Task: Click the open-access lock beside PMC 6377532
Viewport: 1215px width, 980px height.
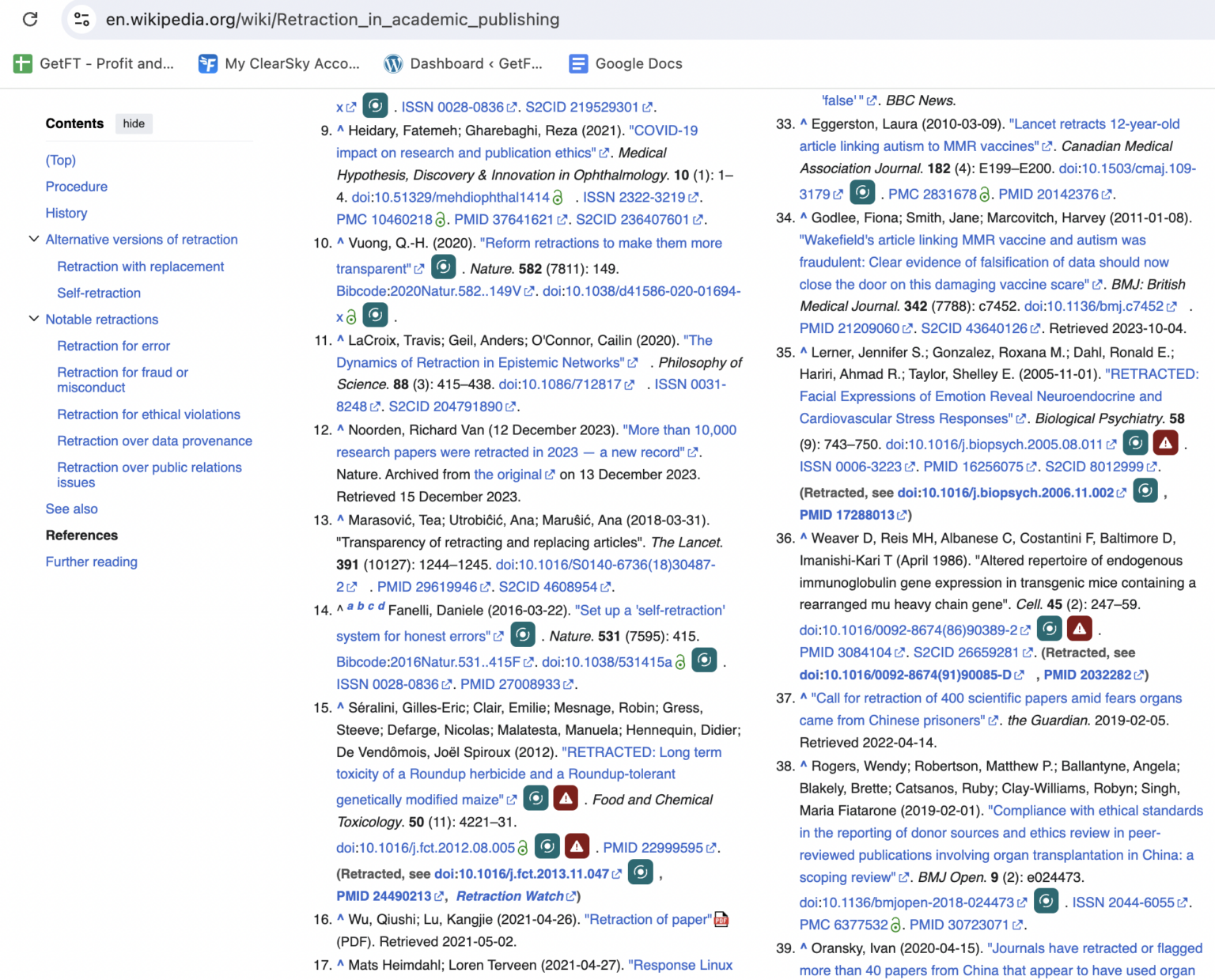Action: click(x=895, y=925)
